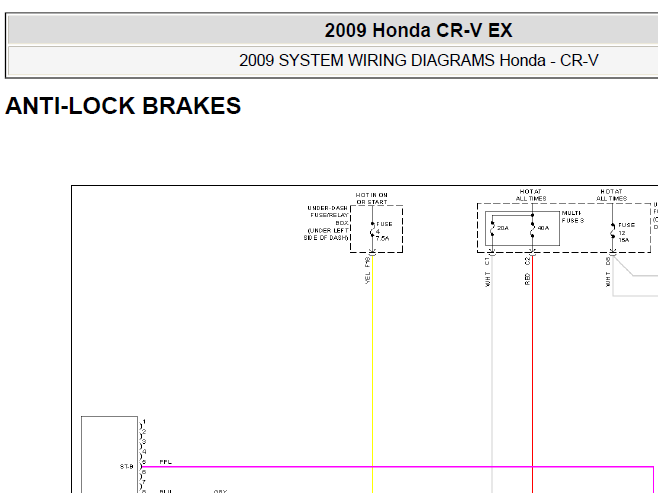Click the 'MULTI FUSE 3' label
This screenshot has width=658, height=493.
point(573,217)
